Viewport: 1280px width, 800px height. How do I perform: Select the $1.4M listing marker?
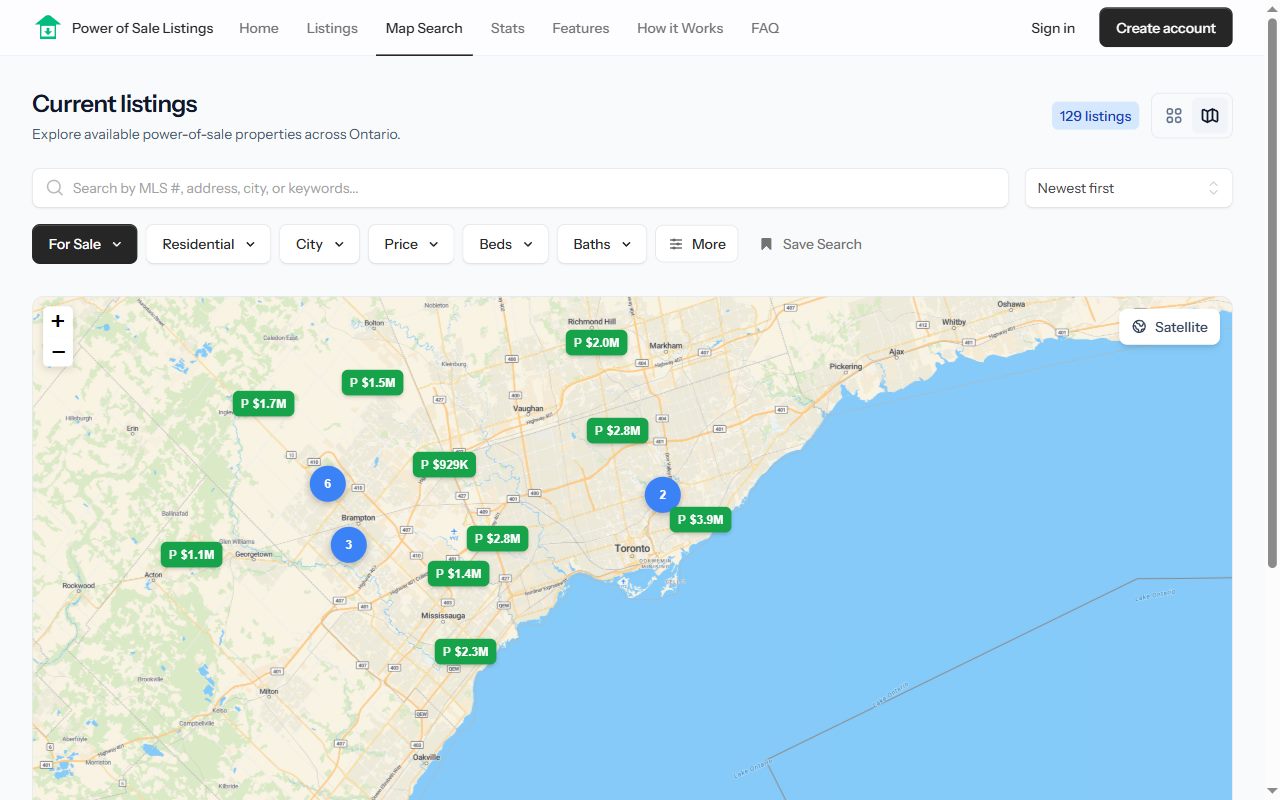pos(458,574)
